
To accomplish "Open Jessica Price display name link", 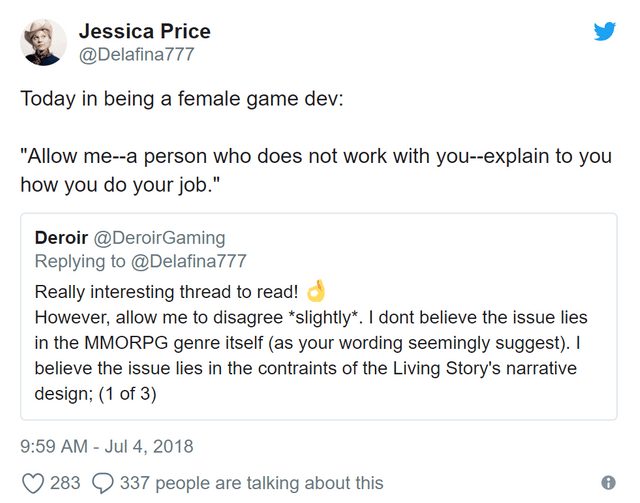I will 143,31.
